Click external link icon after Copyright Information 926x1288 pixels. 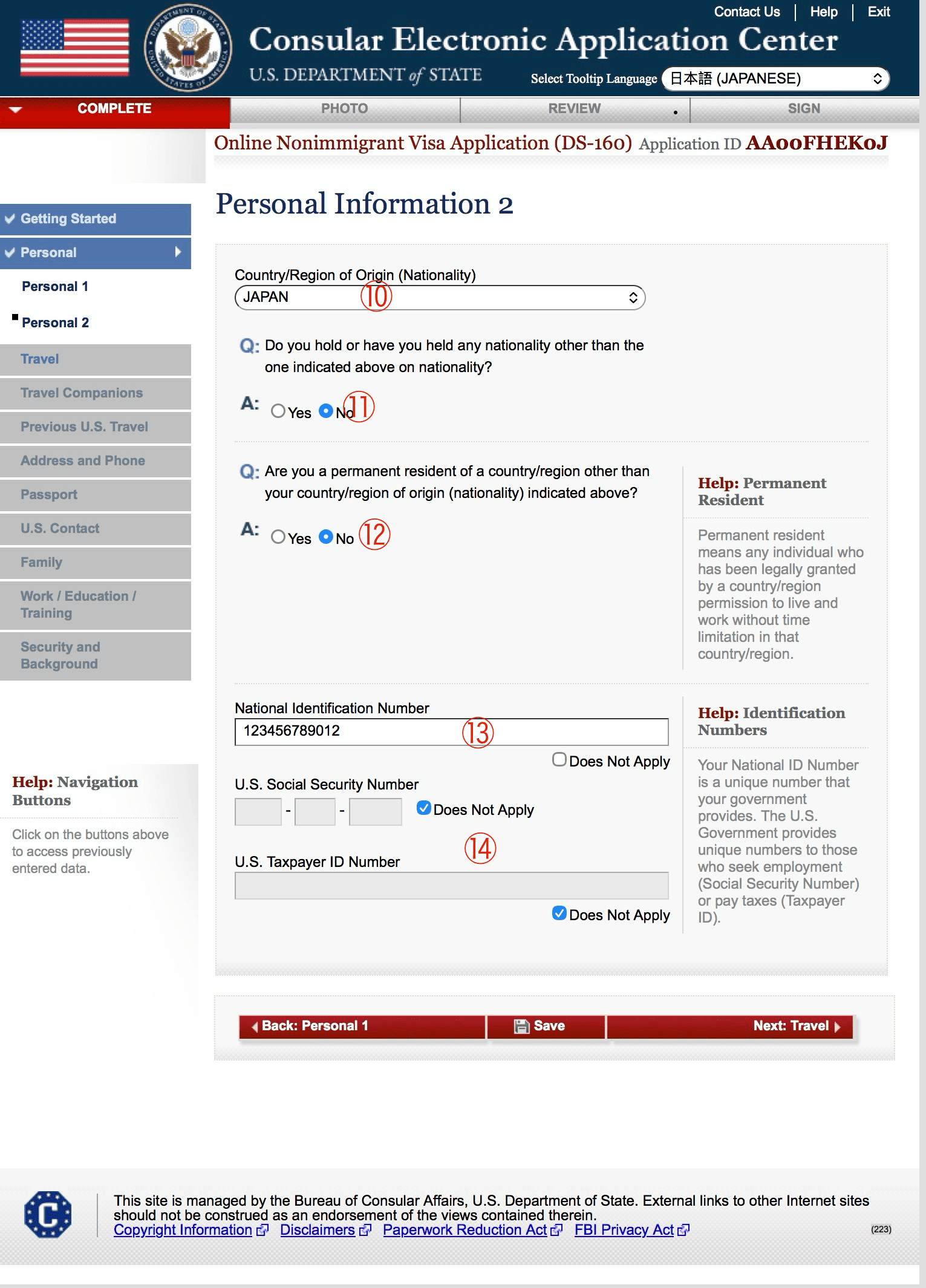[x=262, y=1230]
